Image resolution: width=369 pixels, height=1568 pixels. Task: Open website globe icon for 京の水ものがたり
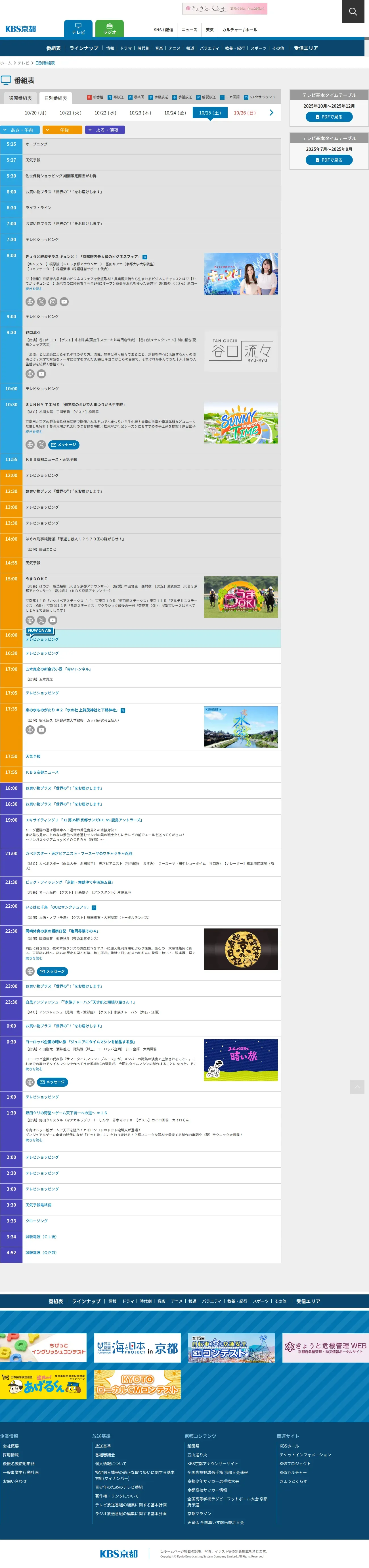pos(30,730)
